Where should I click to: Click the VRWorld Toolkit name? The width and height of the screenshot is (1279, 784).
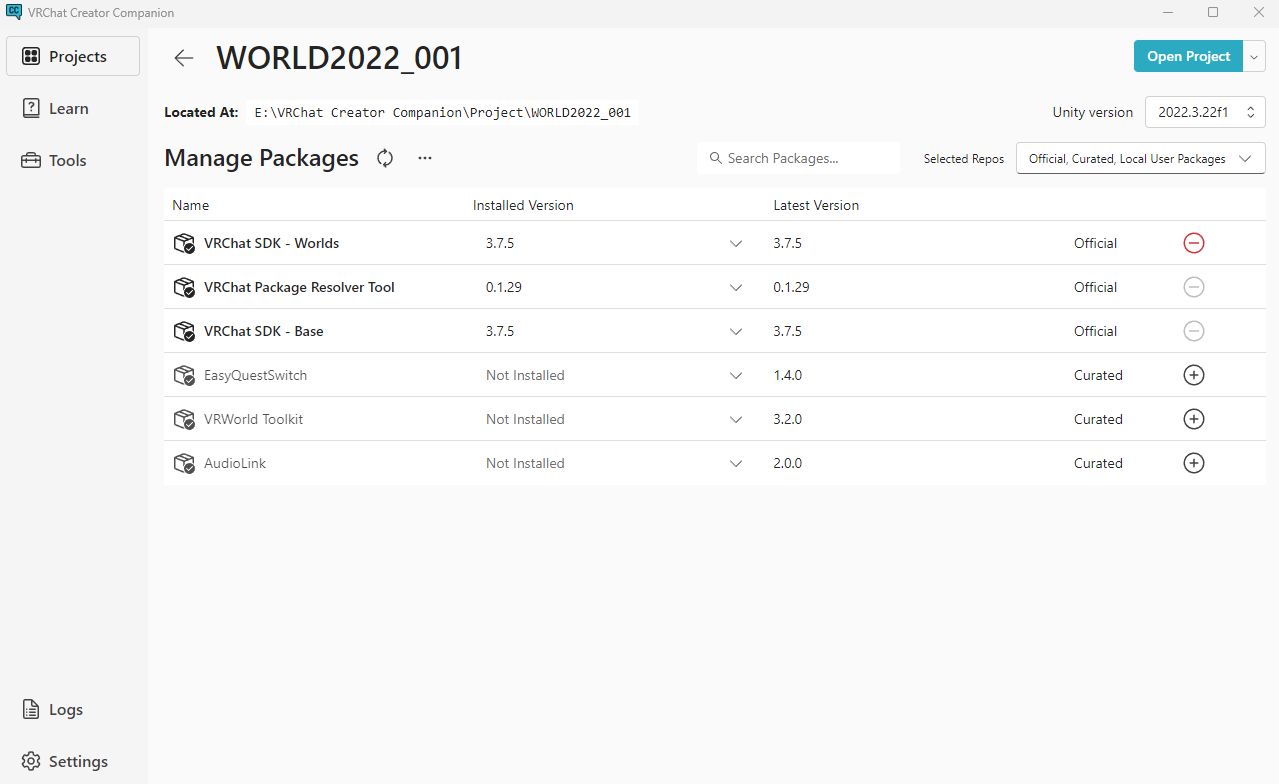pyautogui.click(x=253, y=419)
